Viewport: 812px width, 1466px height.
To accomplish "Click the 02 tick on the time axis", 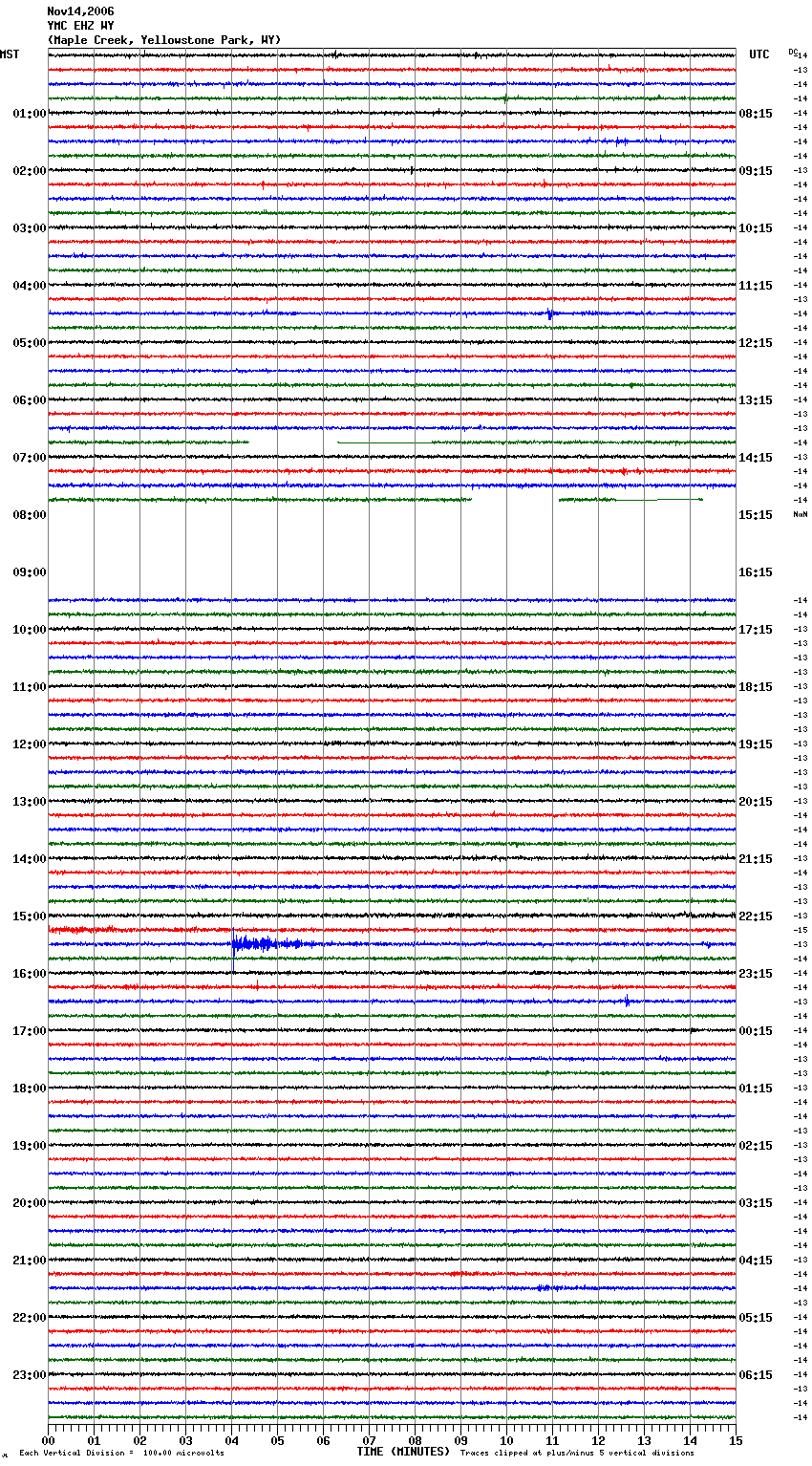I will point(139,1440).
